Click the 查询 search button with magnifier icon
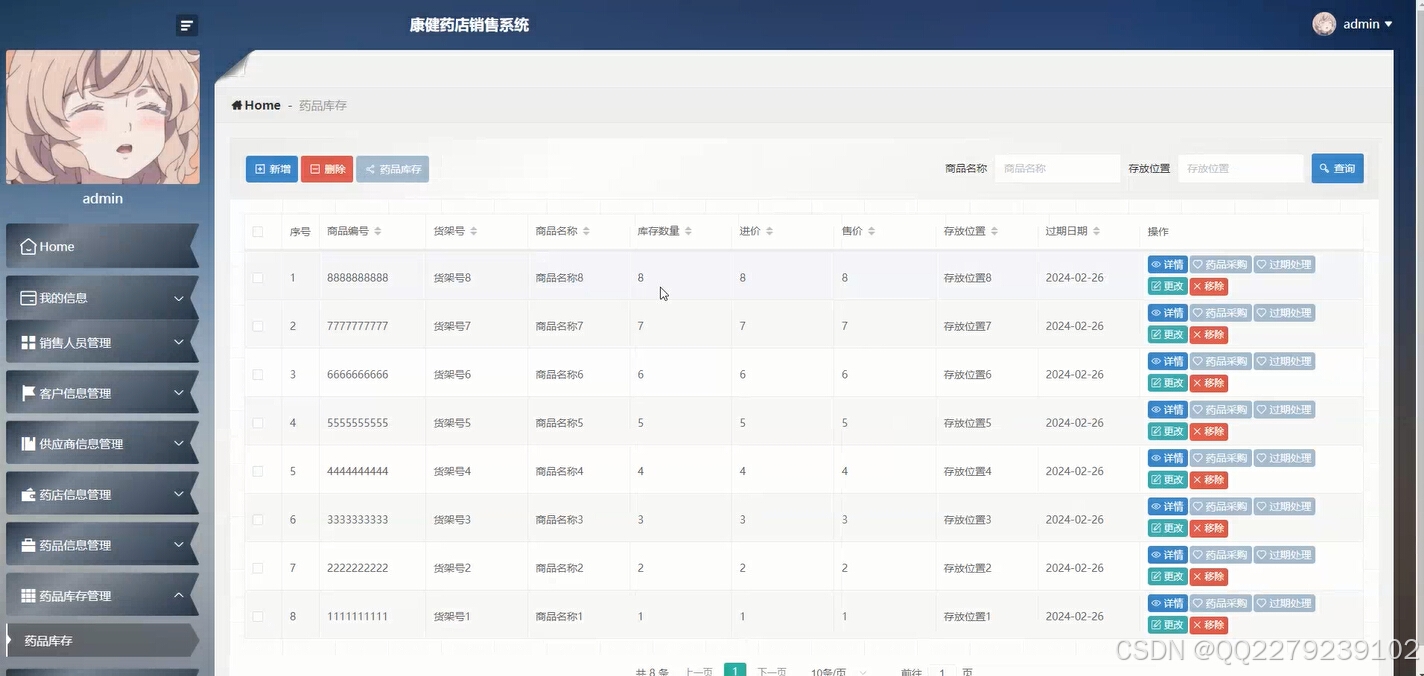 [x=1337, y=168]
